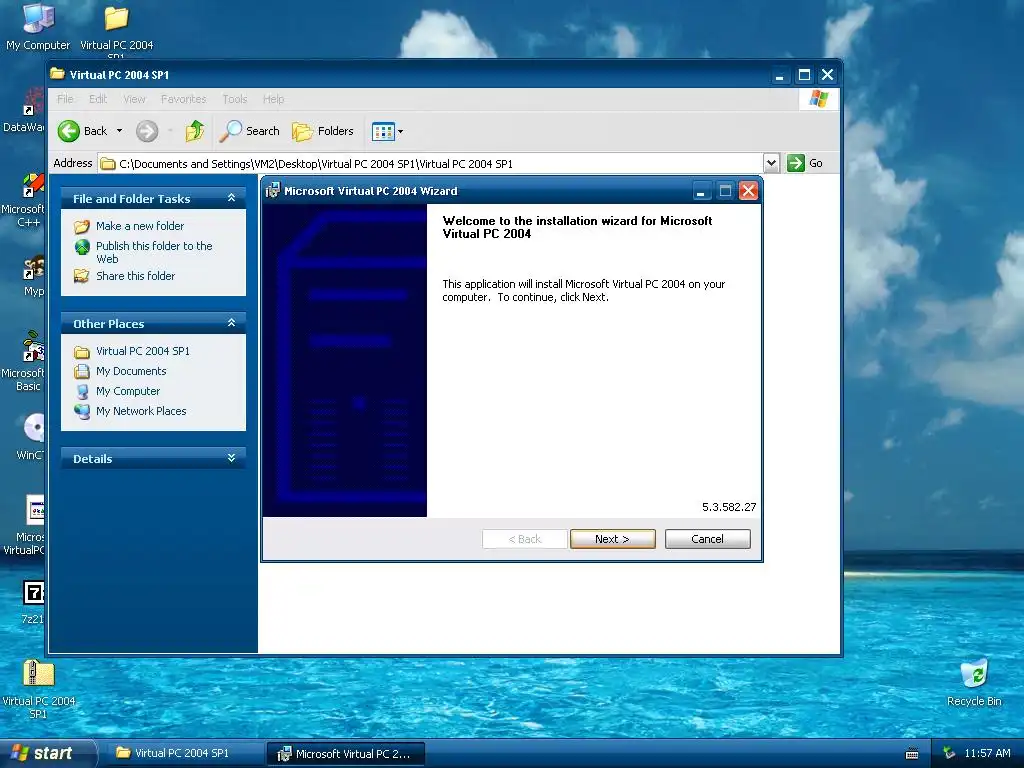Click Make a new folder link

(140, 226)
